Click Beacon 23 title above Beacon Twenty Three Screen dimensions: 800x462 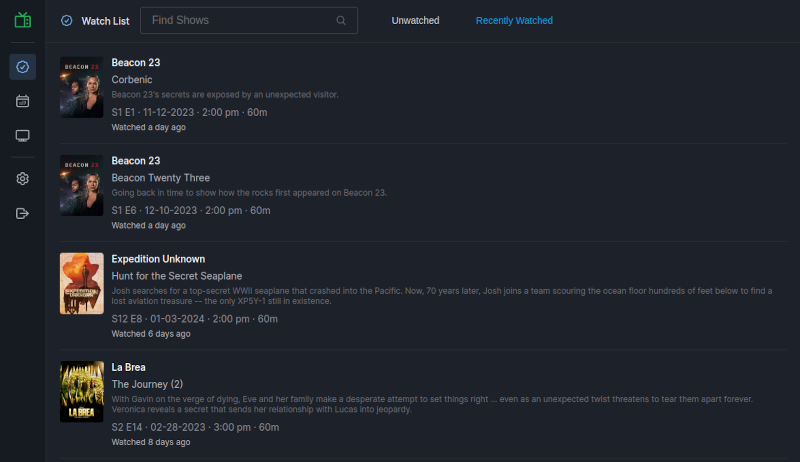coord(136,161)
